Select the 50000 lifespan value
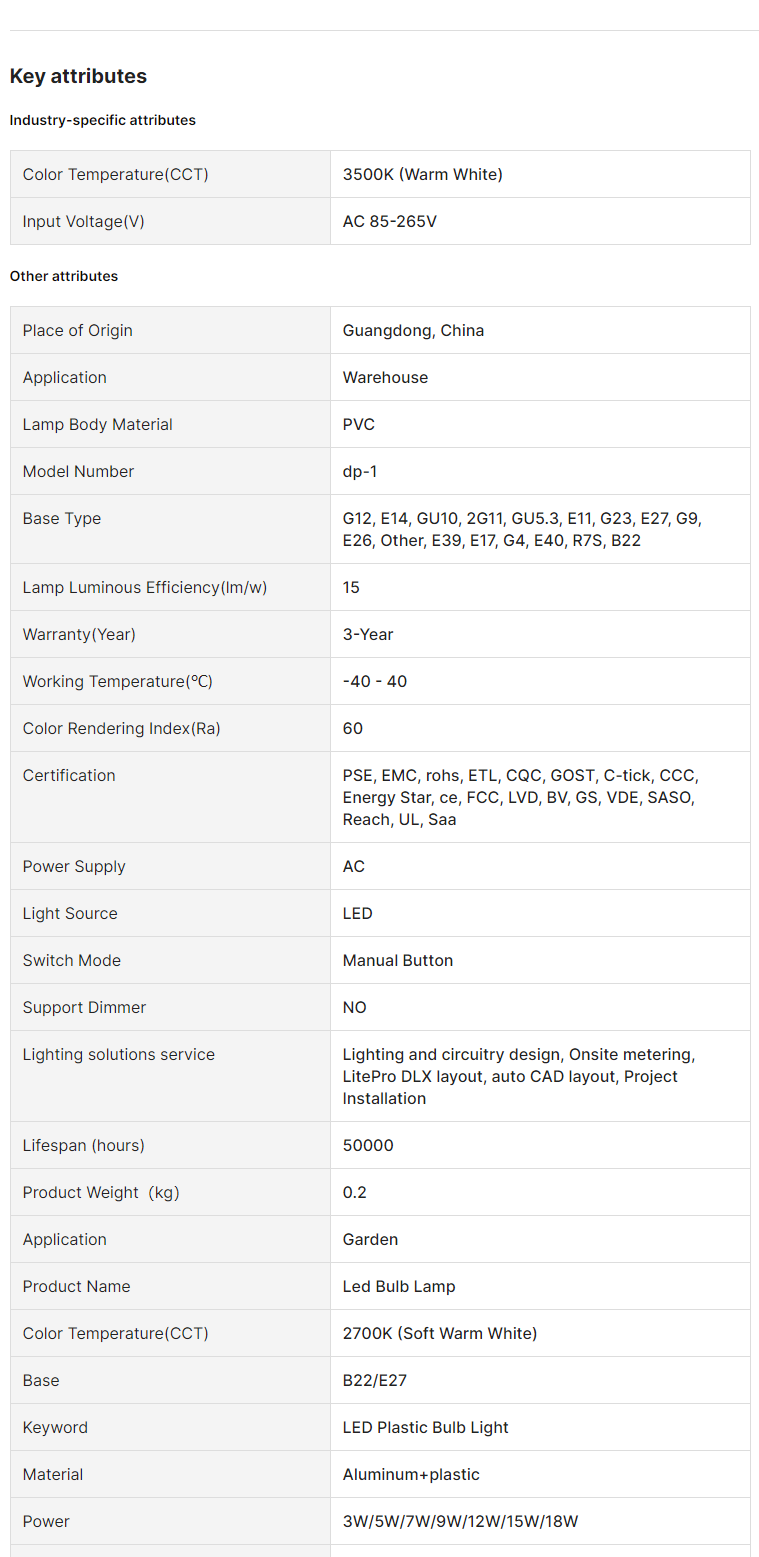 tap(368, 1145)
